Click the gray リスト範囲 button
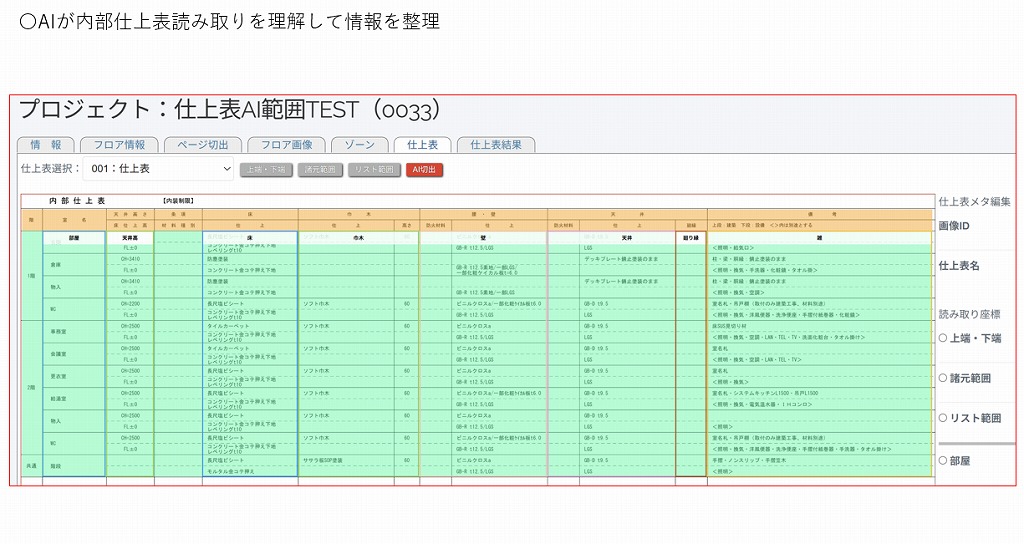Screen dimensions: 1024x544 374,170
